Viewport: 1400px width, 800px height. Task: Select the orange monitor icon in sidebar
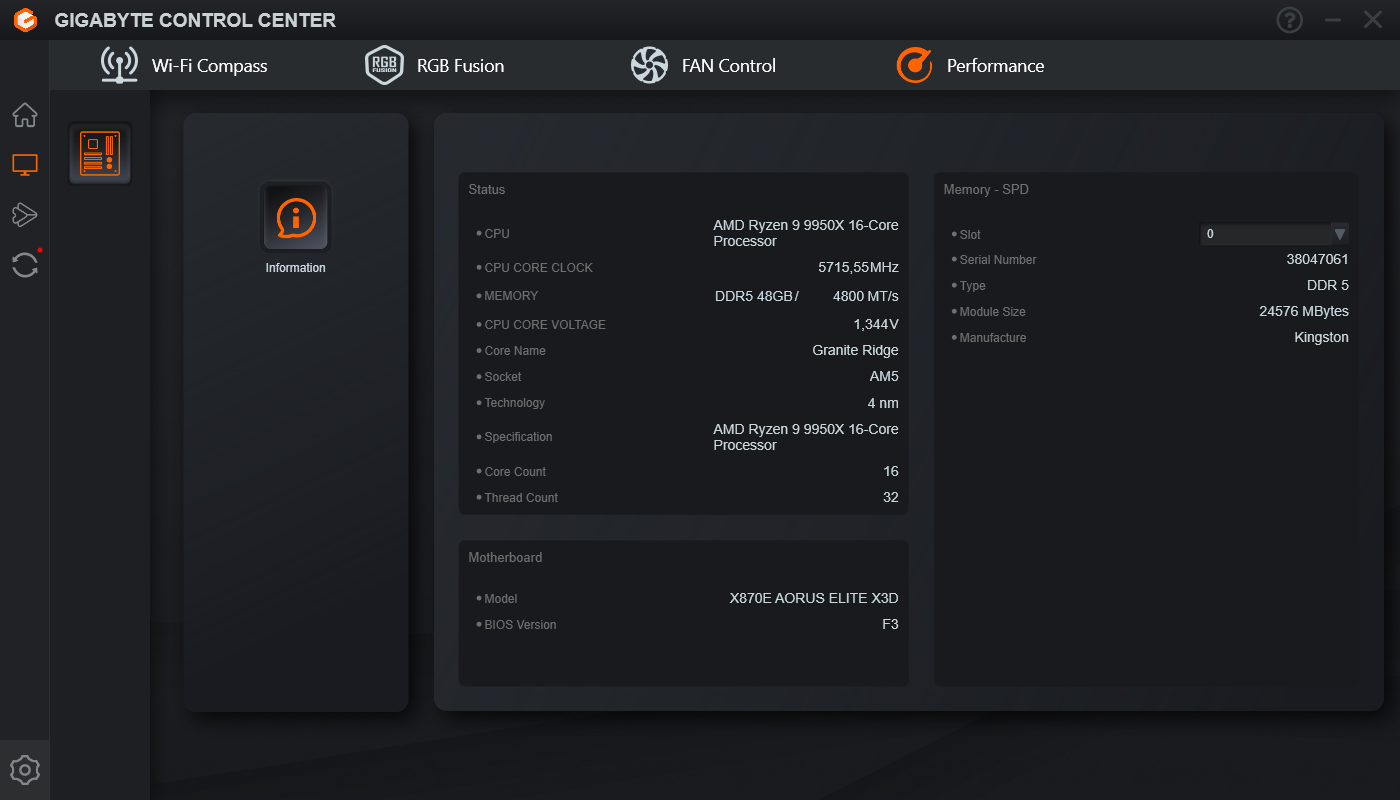[25, 165]
